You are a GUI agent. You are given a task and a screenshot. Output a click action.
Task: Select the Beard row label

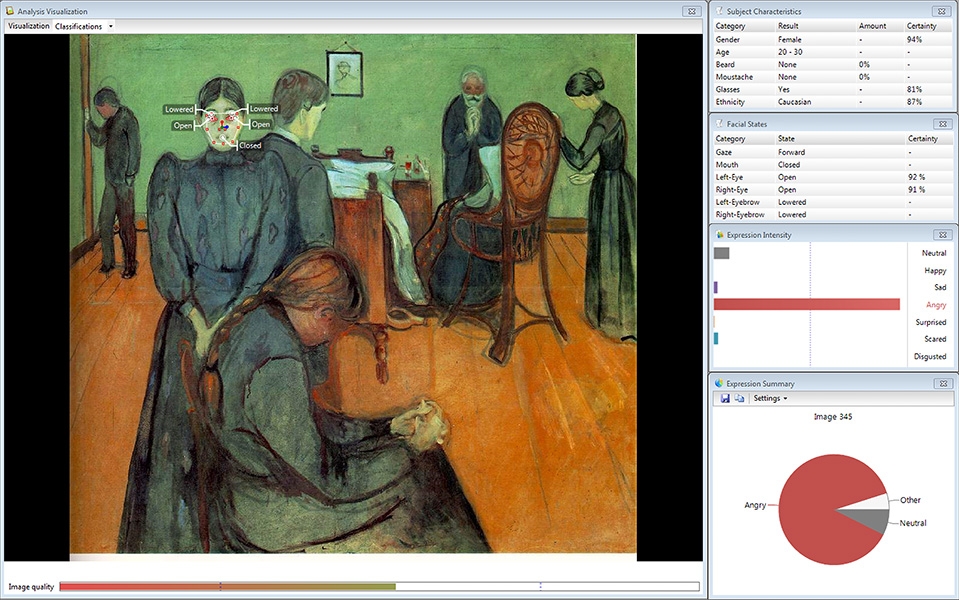[x=725, y=64]
